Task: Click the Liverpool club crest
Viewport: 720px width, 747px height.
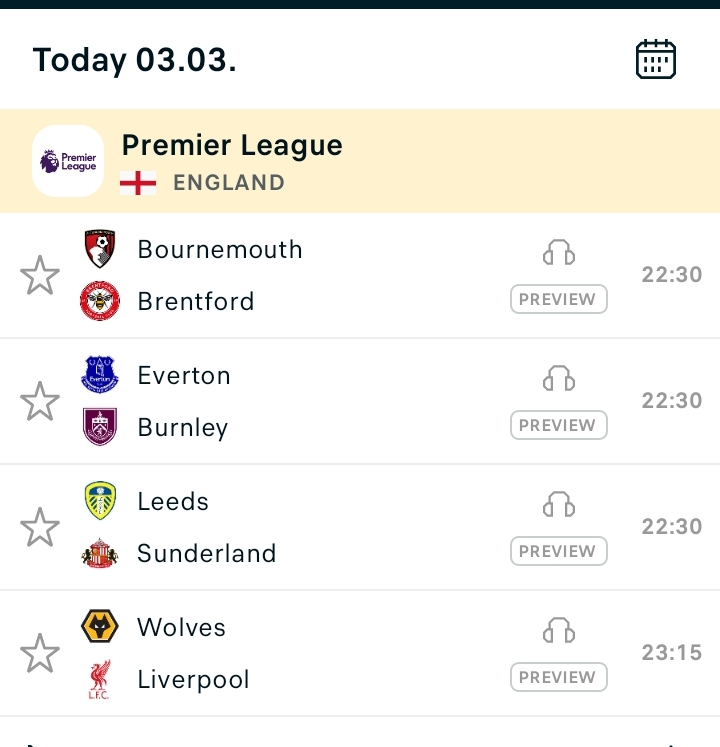Action: 99,679
